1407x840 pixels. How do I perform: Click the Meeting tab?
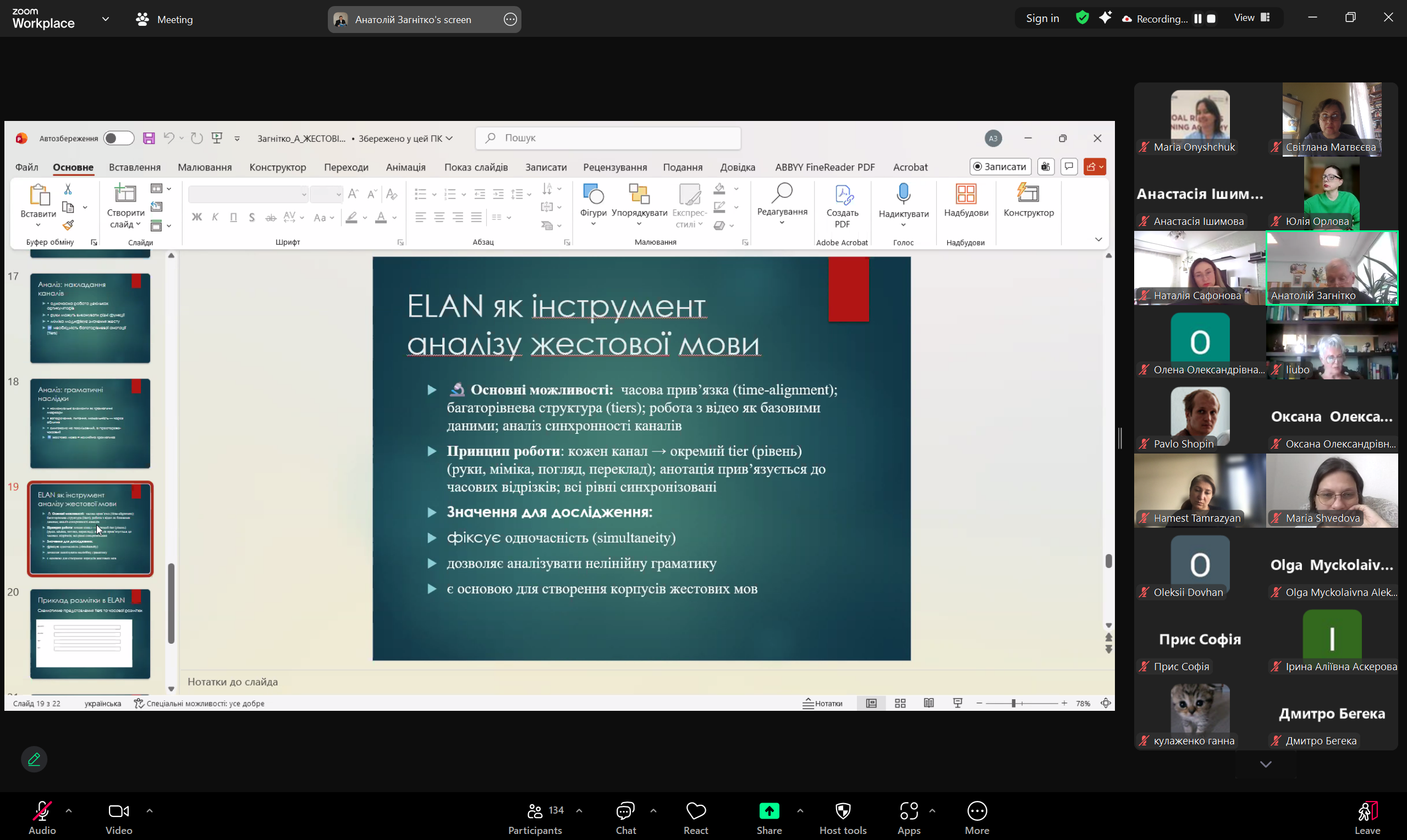165,19
